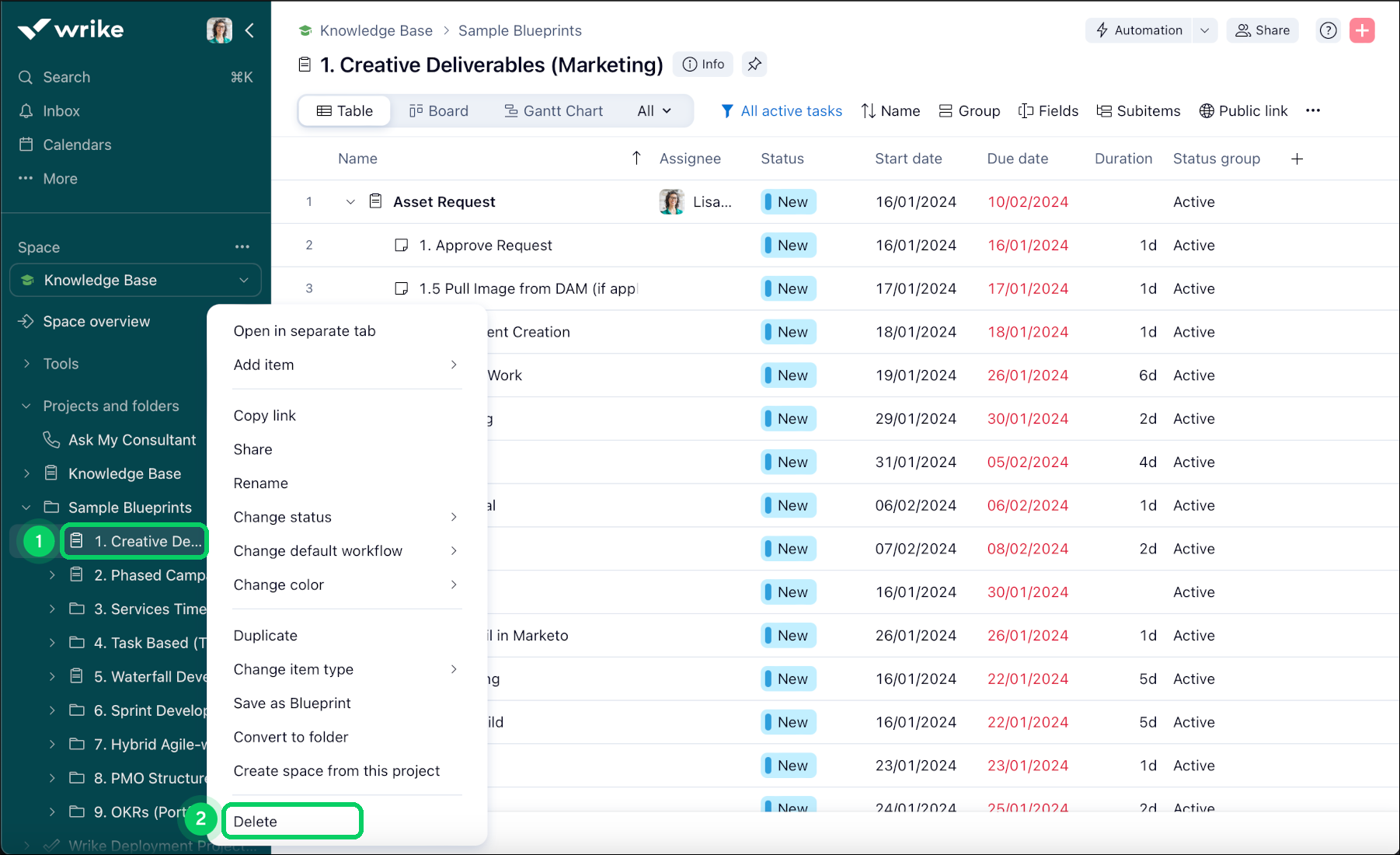
Task: Open the help question mark icon
Action: coord(1329,30)
